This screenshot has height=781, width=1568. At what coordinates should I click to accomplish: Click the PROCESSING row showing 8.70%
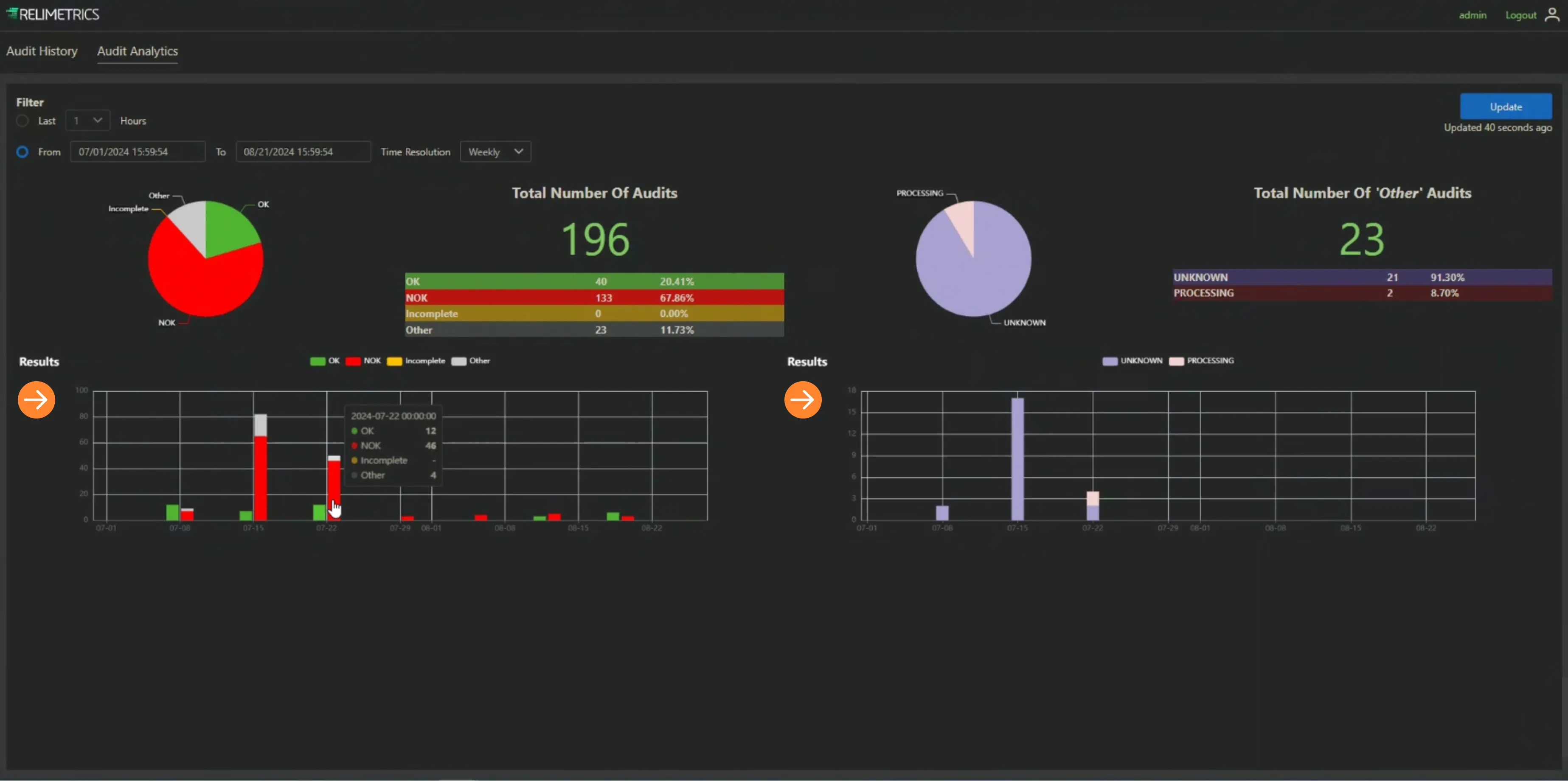point(1362,293)
